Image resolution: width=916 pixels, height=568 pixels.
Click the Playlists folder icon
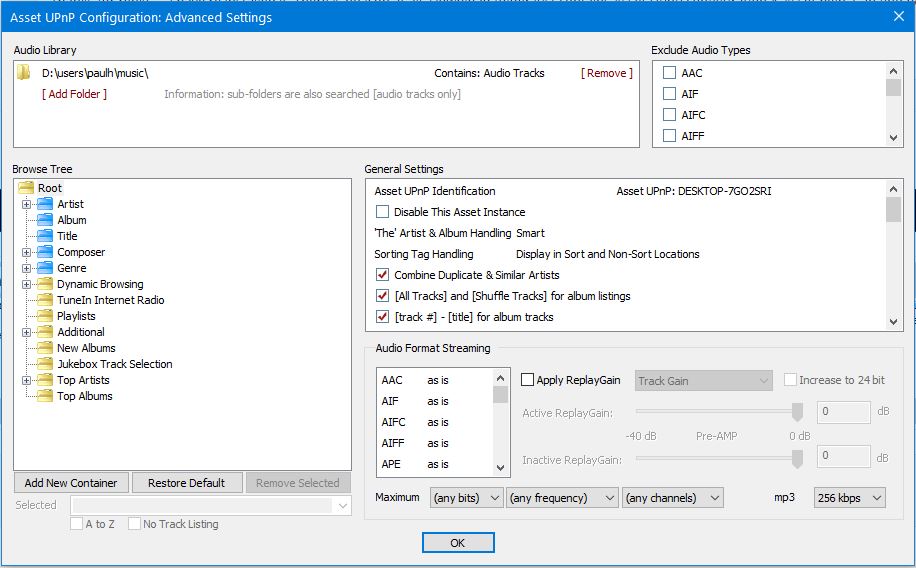point(44,316)
